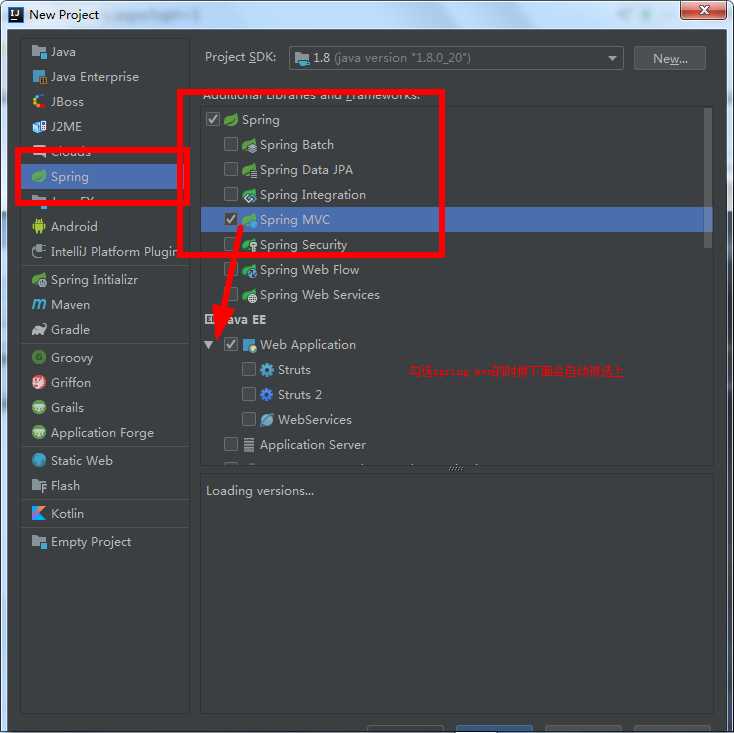Toggle the Web Application checkbox

(x=231, y=344)
